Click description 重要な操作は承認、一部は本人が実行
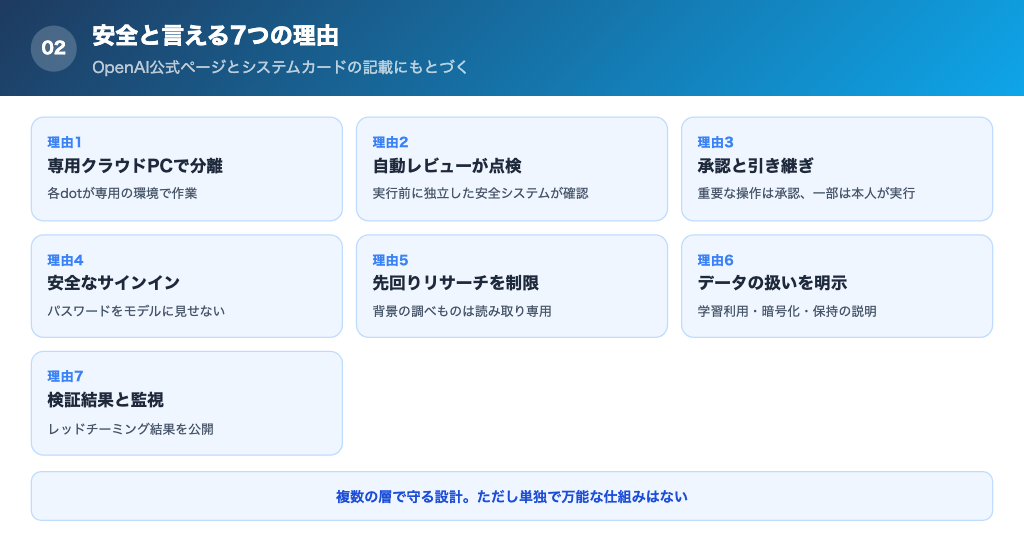This screenshot has width=1024, height=541. click(806, 193)
